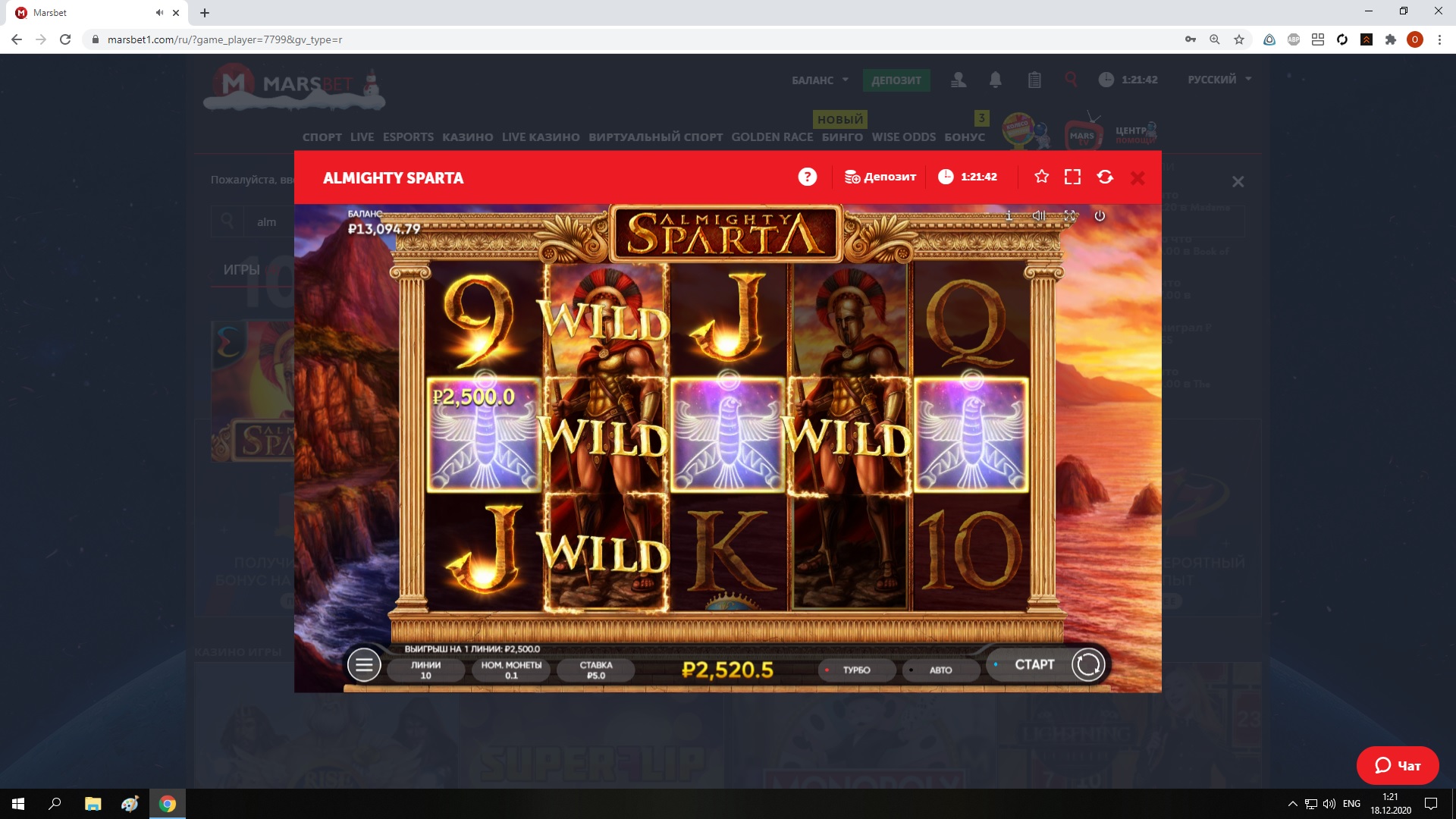Open the Chrome extensions puzzle icon
The height and width of the screenshot is (819, 1456).
click(x=1391, y=39)
